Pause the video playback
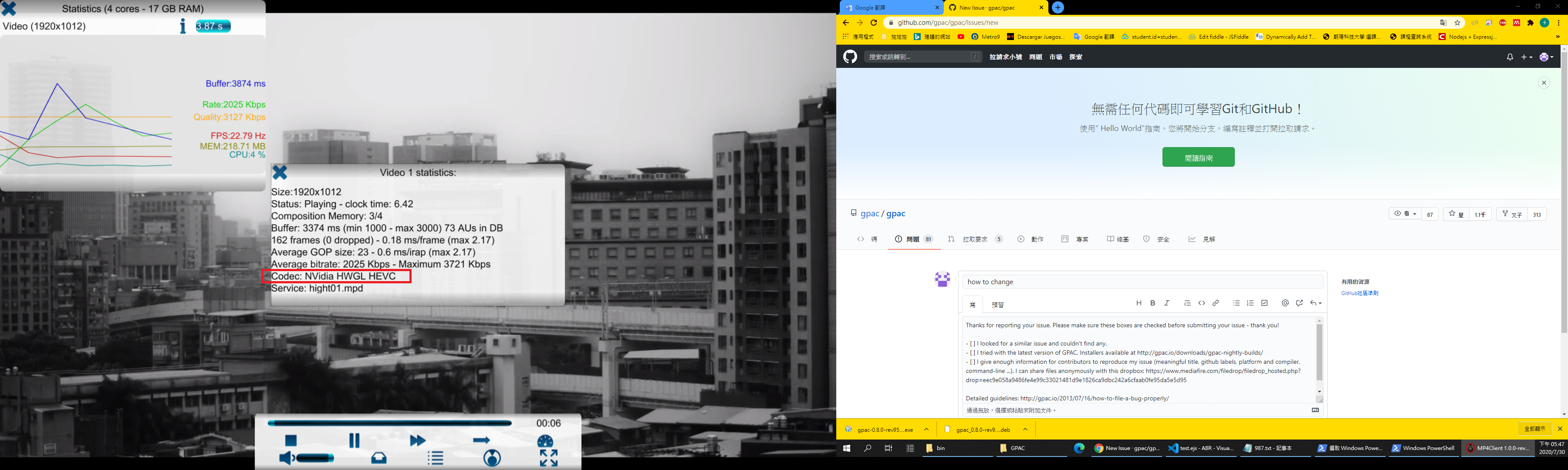This screenshot has height=470, width=1568. coord(354,440)
